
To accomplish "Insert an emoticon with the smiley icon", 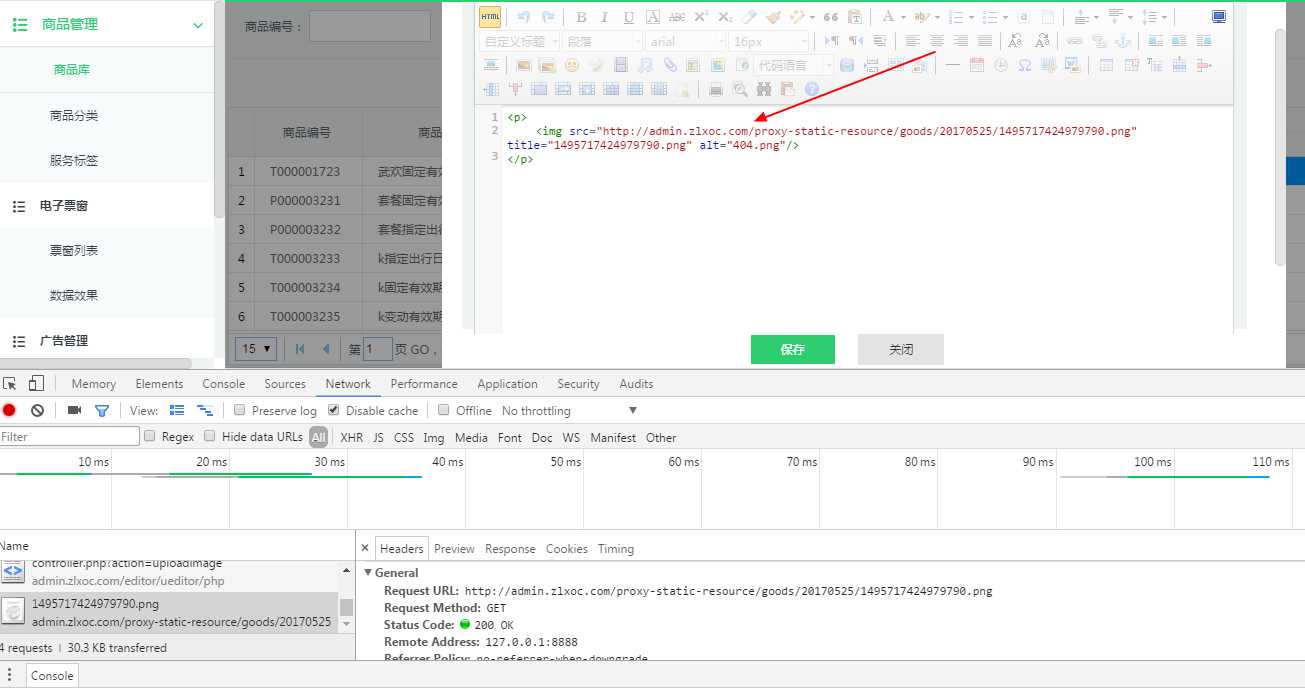I will [x=572, y=65].
